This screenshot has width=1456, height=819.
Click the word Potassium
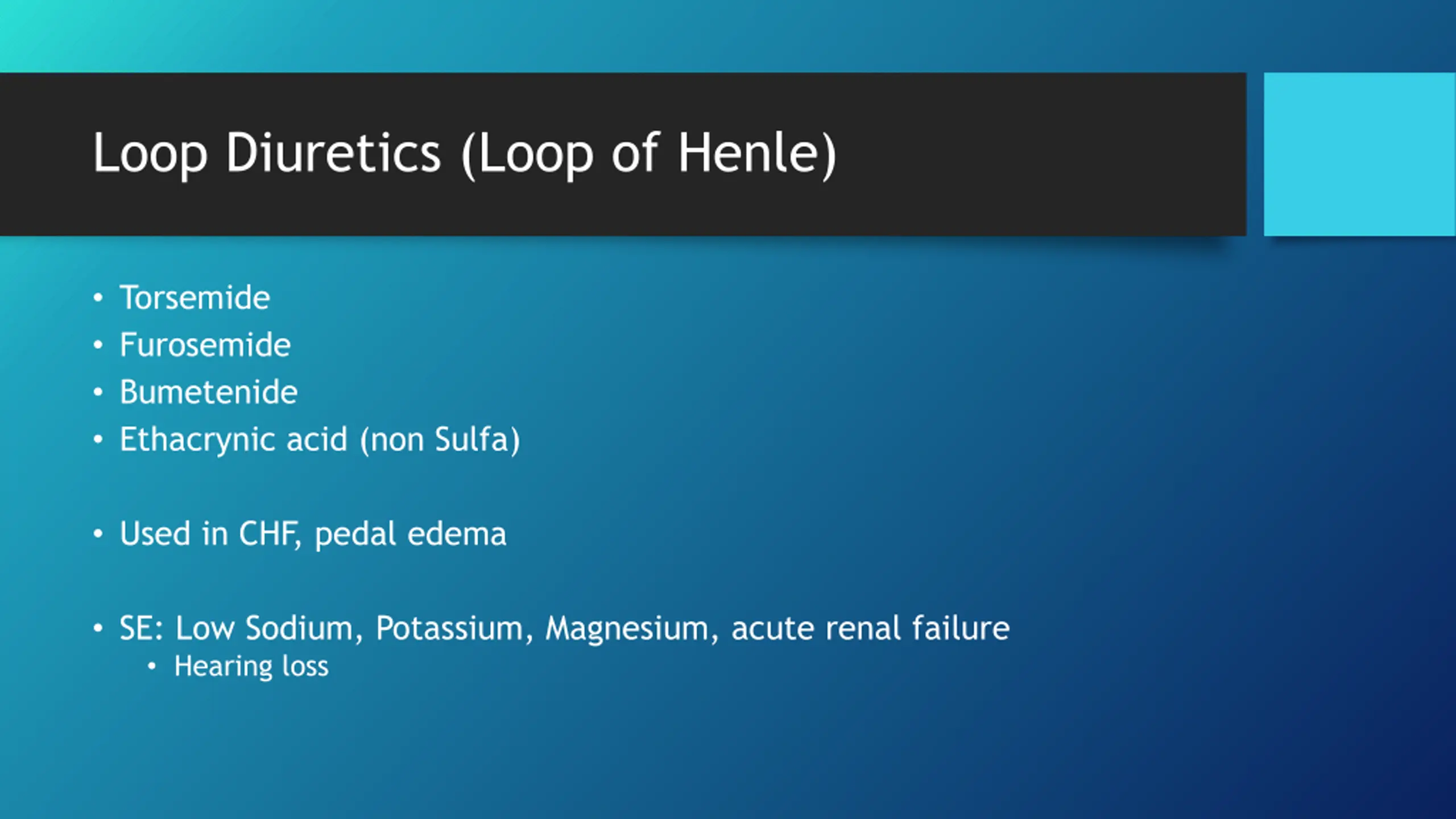[x=449, y=628]
